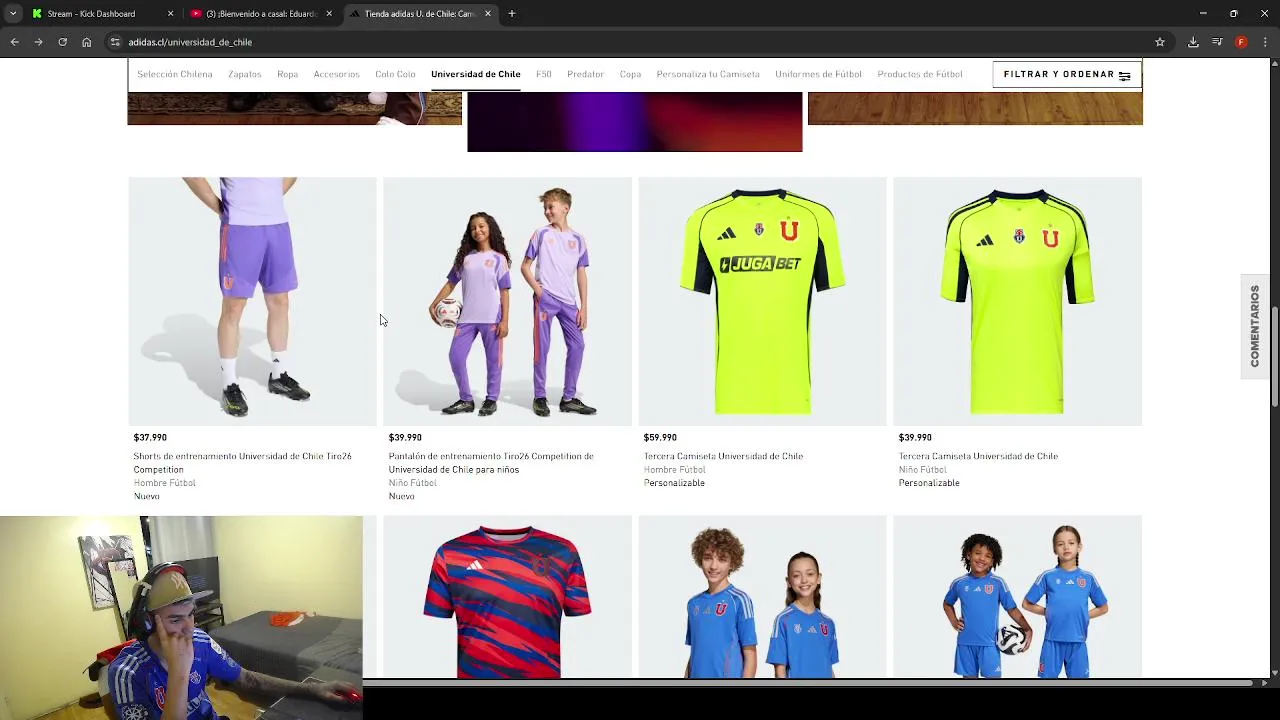This screenshot has width=1280, height=720.
Task: Close the Tienda adidas tab
Action: coord(488,14)
